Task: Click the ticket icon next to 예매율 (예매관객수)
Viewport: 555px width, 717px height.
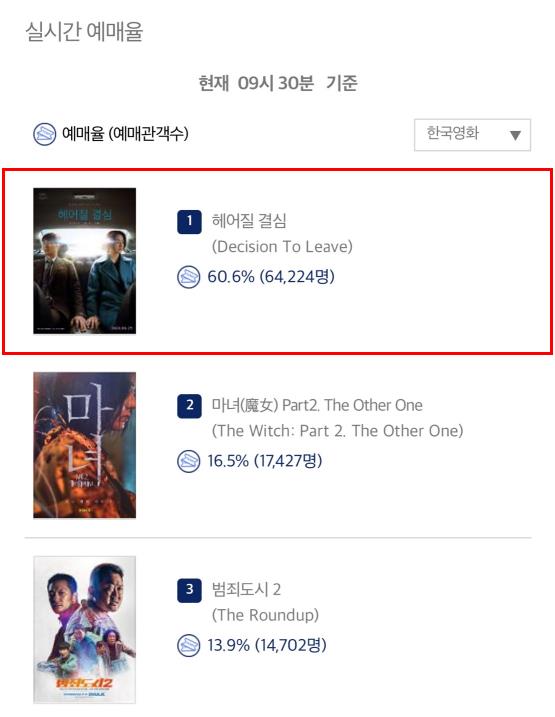Action: [x=44, y=134]
